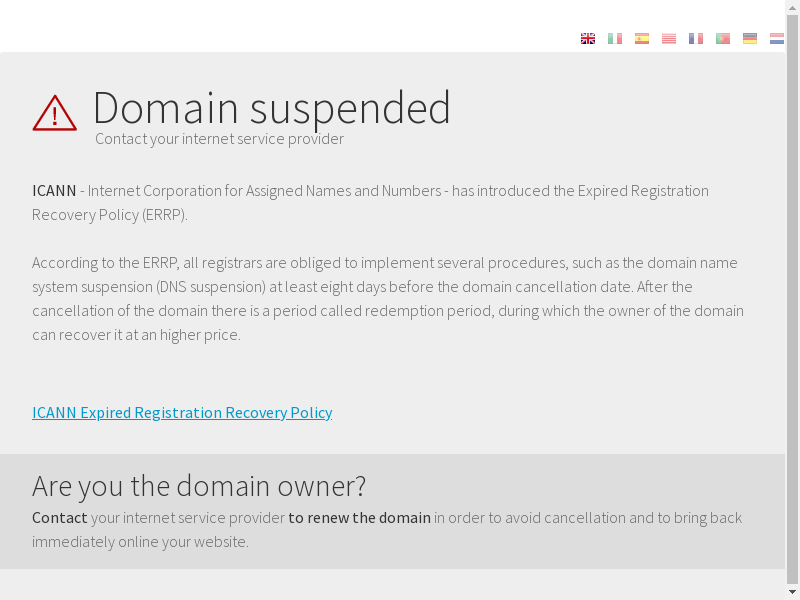Viewport: 800px width, 600px height.
Task: Click the scrollbar down arrow
Action: 792,593
